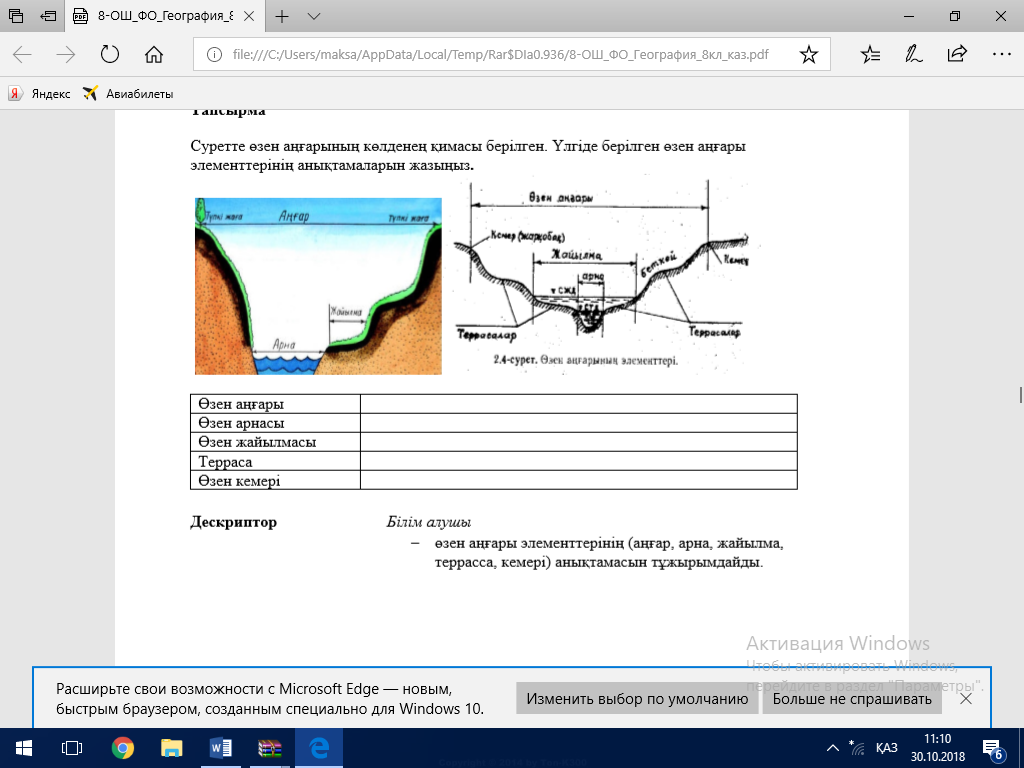This screenshot has height=768, width=1024.
Task: Open a new tab with plus button
Action: point(282,16)
